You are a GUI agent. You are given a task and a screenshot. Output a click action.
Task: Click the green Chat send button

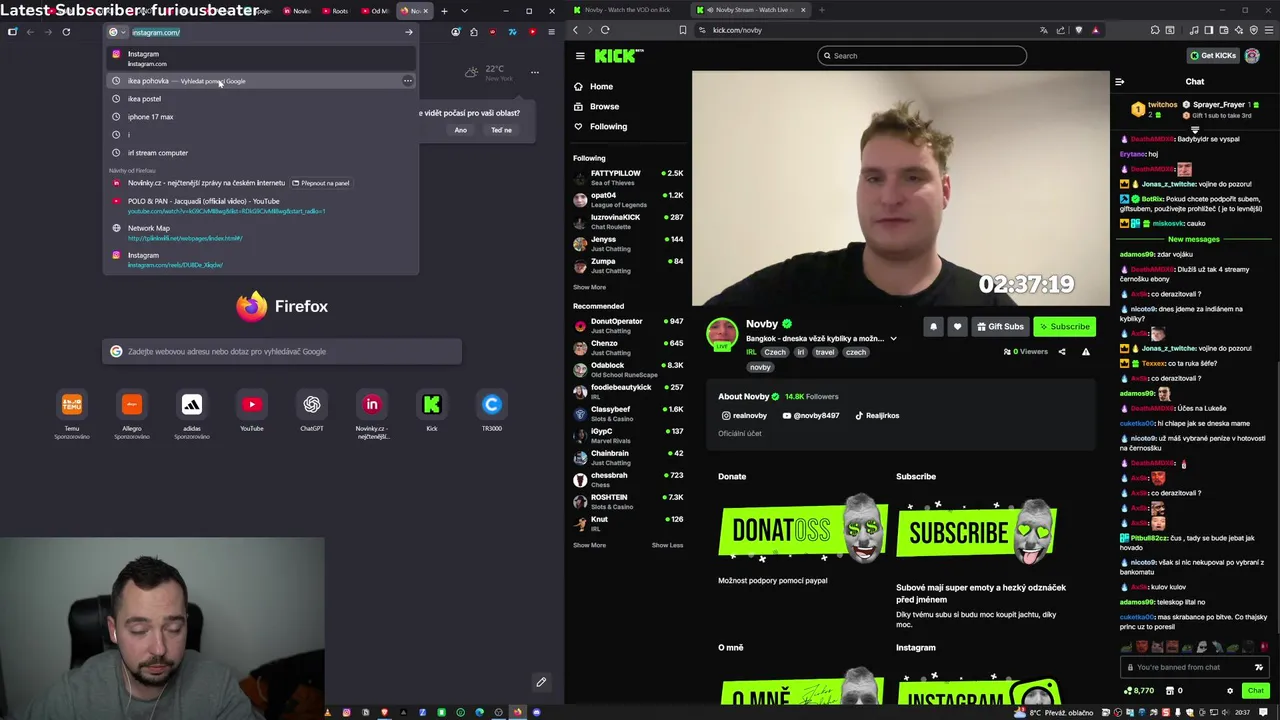1255,691
